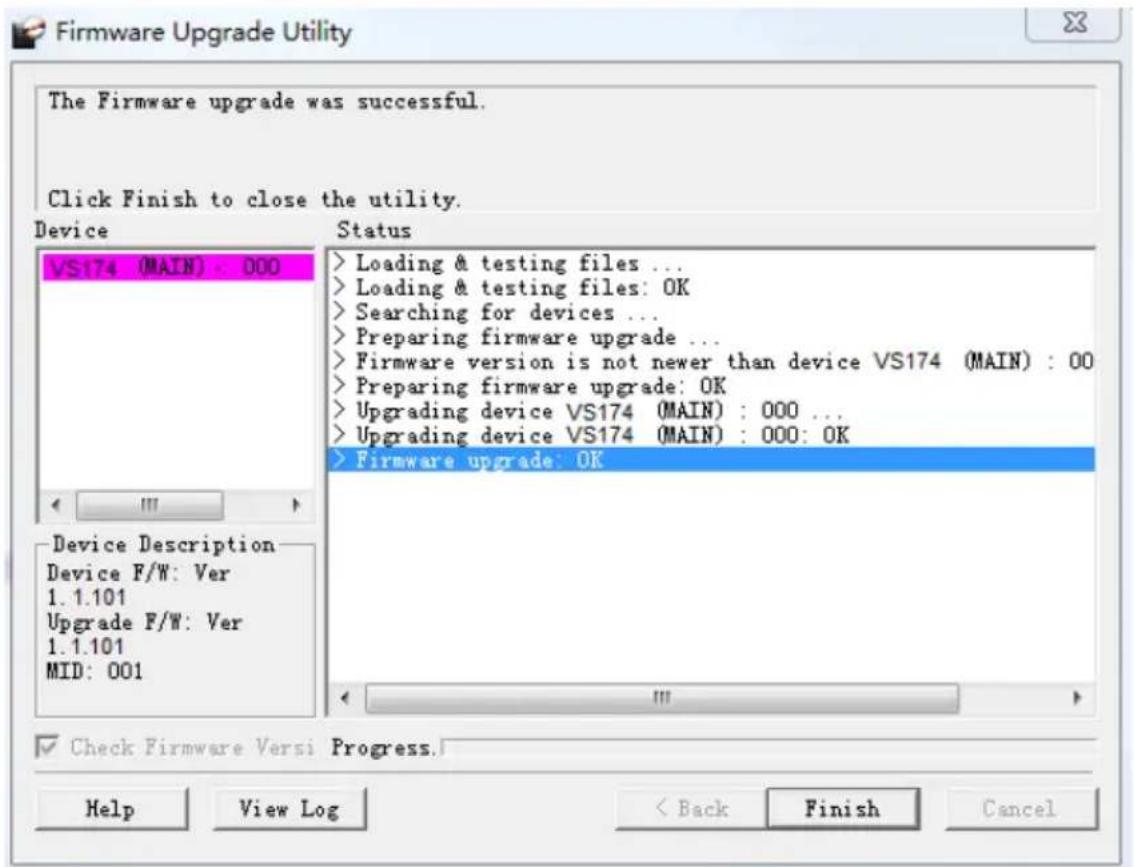Click the Status log horizontal scrollbar thumb
The height and width of the screenshot is (867, 1134).
pyautogui.click(x=662, y=698)
